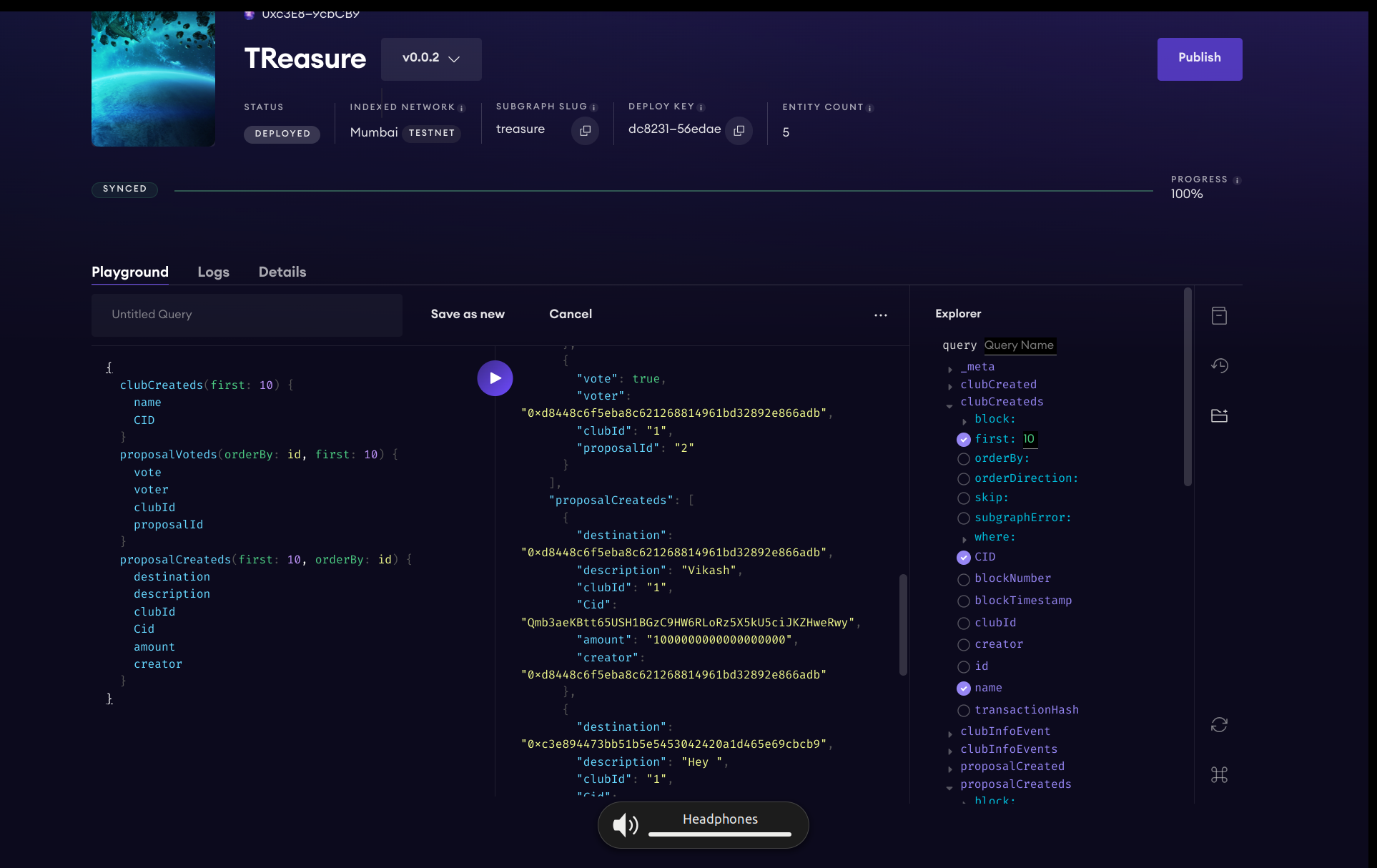
Task: Expand the _meta node
Action: pos(950,369)
